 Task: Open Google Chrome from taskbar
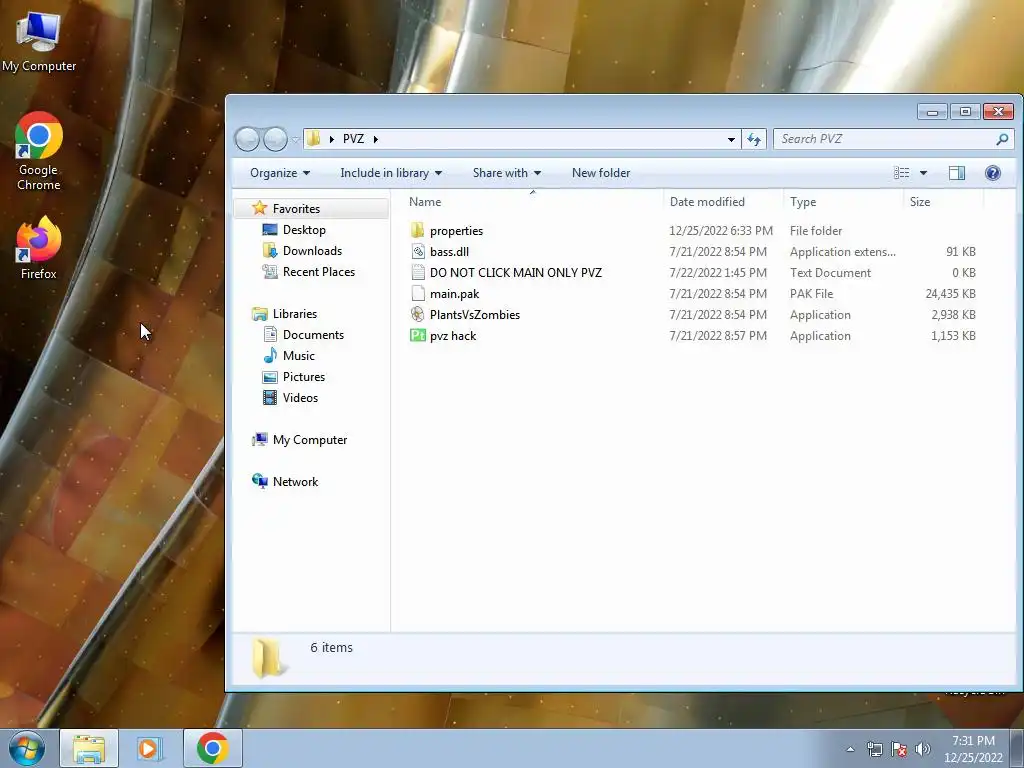[x=212, y=748]
